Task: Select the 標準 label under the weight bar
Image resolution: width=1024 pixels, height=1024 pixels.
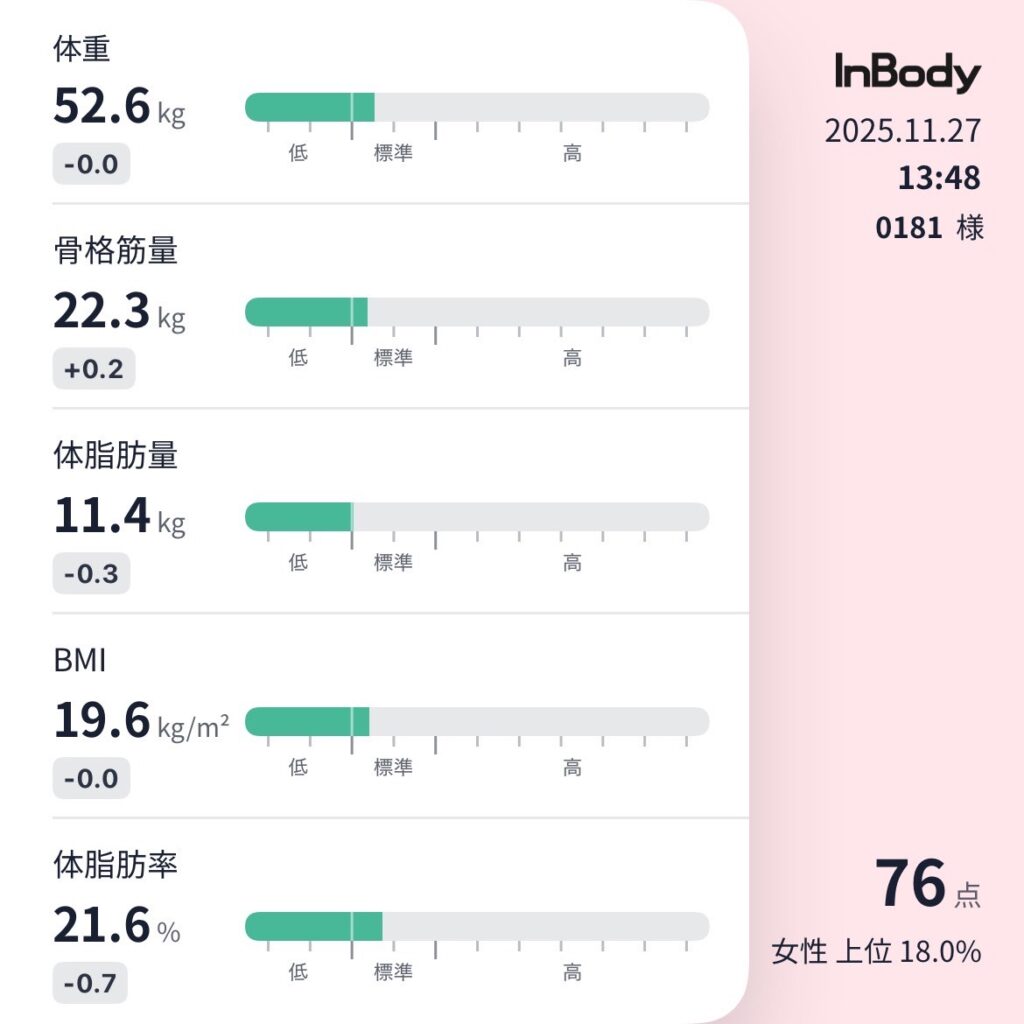Action: coord(393,152)
